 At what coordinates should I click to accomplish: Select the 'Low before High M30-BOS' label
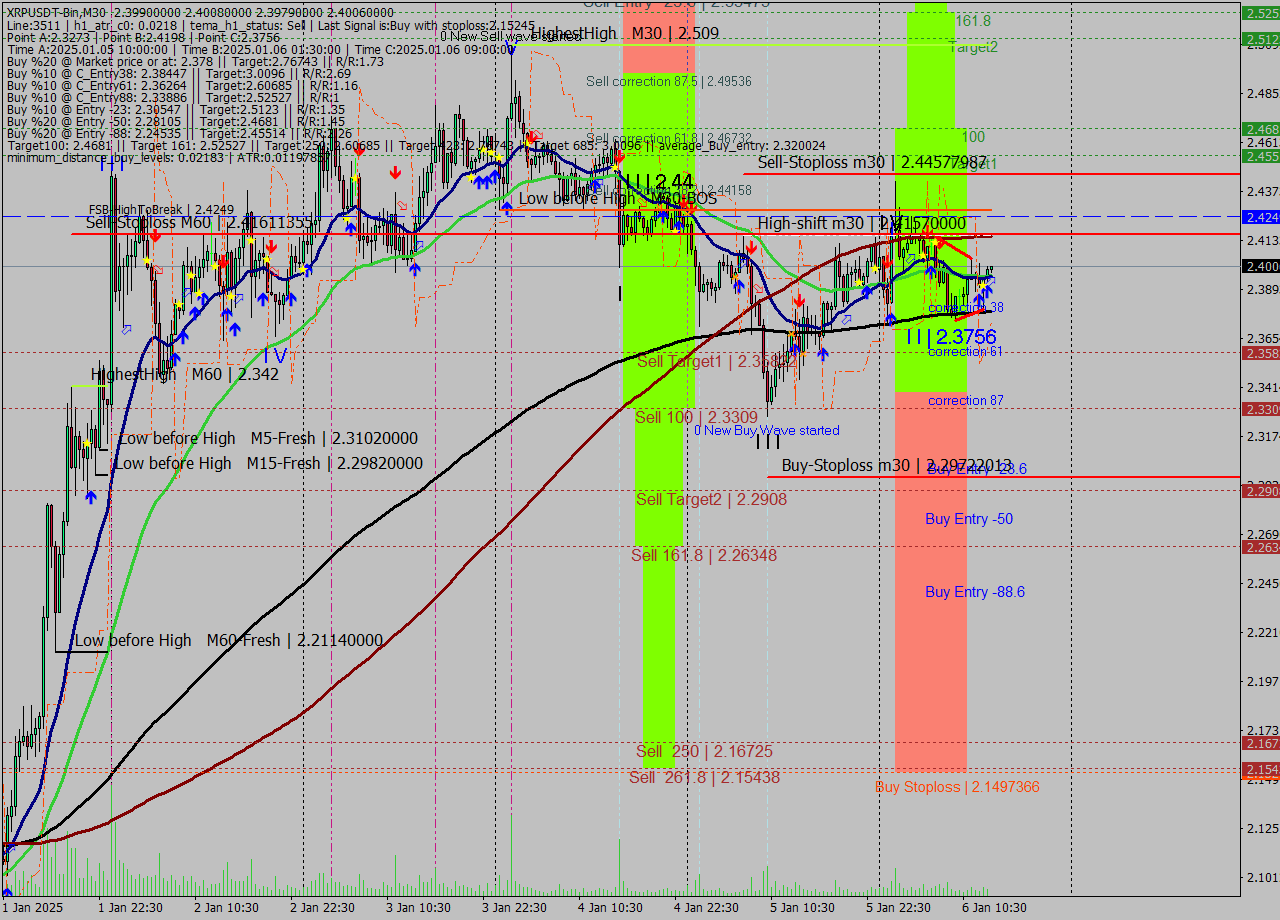point(618,199)
